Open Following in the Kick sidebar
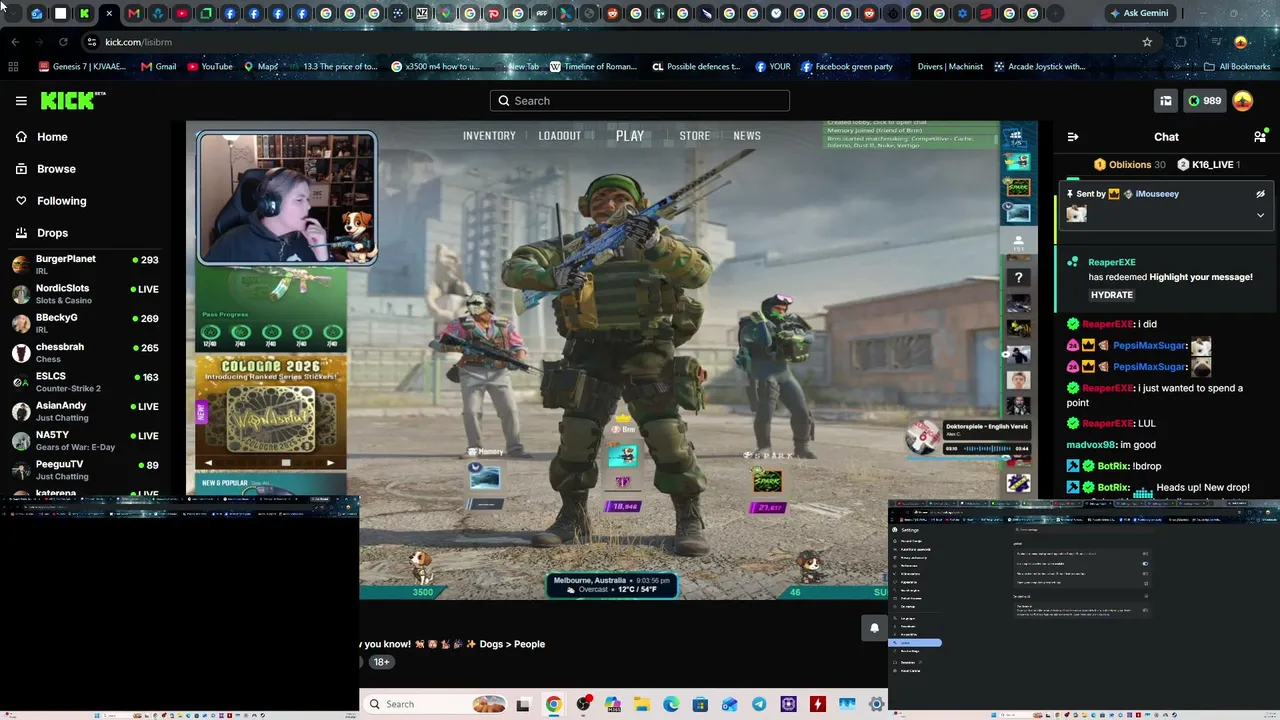1280x720 pixels. (61, 201)
